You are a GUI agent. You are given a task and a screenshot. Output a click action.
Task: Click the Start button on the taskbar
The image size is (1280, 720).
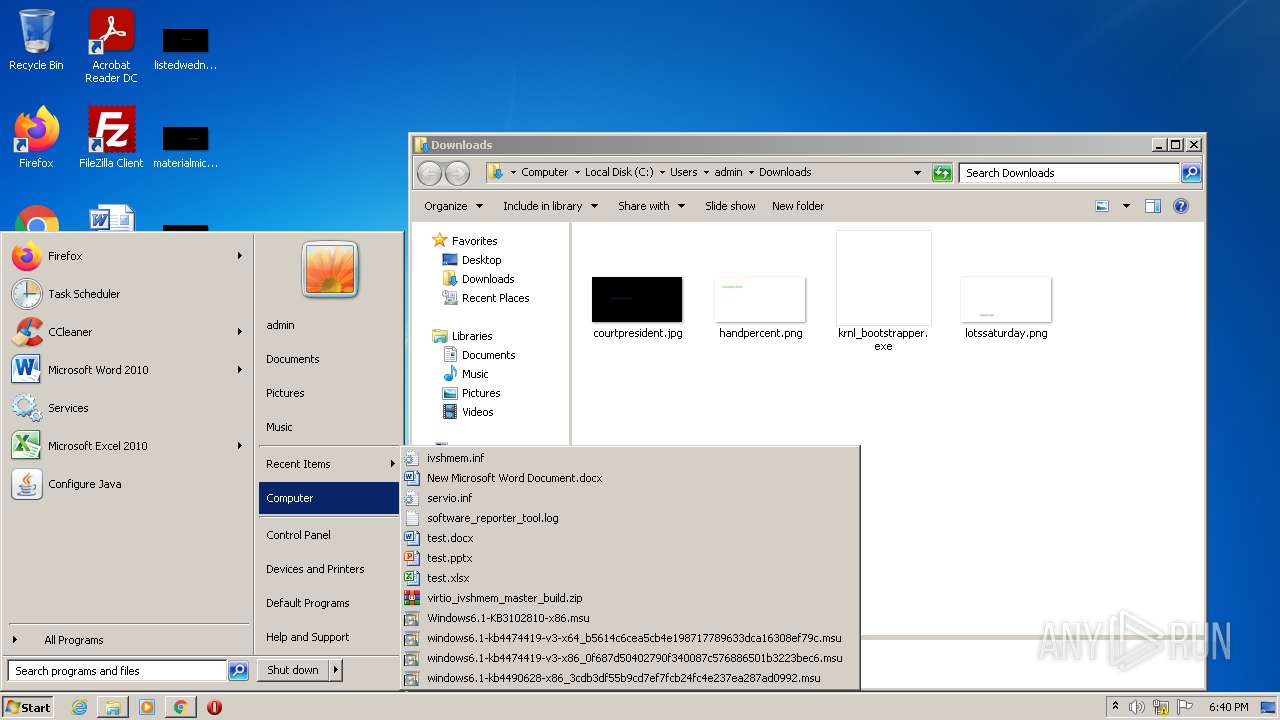click(28, 707)
